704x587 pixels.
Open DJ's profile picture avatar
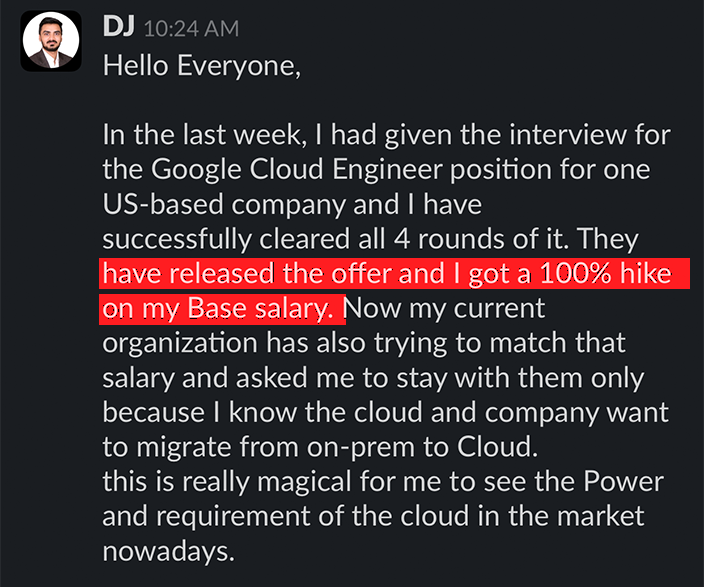(50, 42)
